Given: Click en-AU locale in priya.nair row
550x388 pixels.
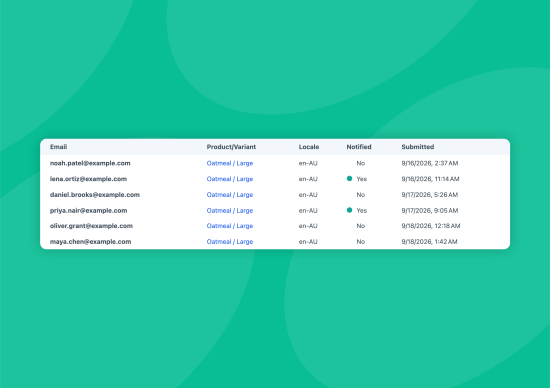Looking at the screenshot, I should point(308,210).
